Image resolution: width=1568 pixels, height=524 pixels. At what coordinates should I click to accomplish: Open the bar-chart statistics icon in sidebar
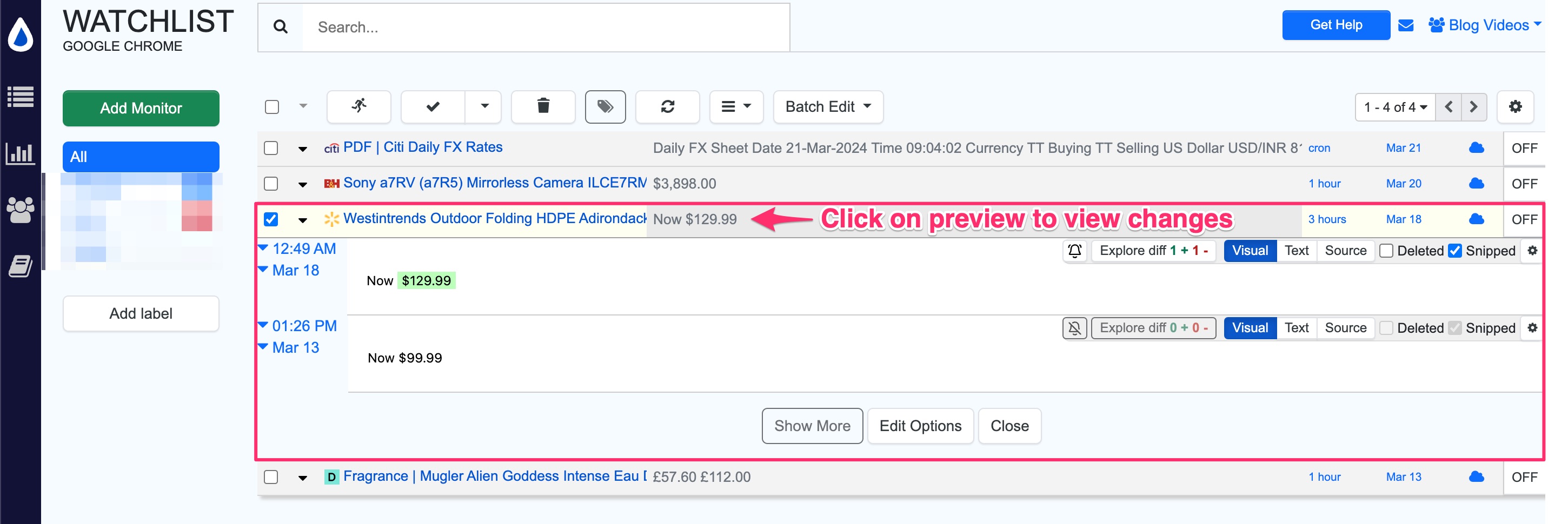click(21, 154)
